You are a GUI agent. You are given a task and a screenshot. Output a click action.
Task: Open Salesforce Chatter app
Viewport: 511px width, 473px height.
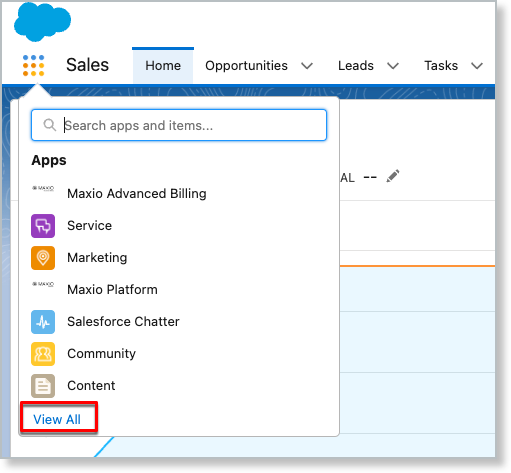123,322
